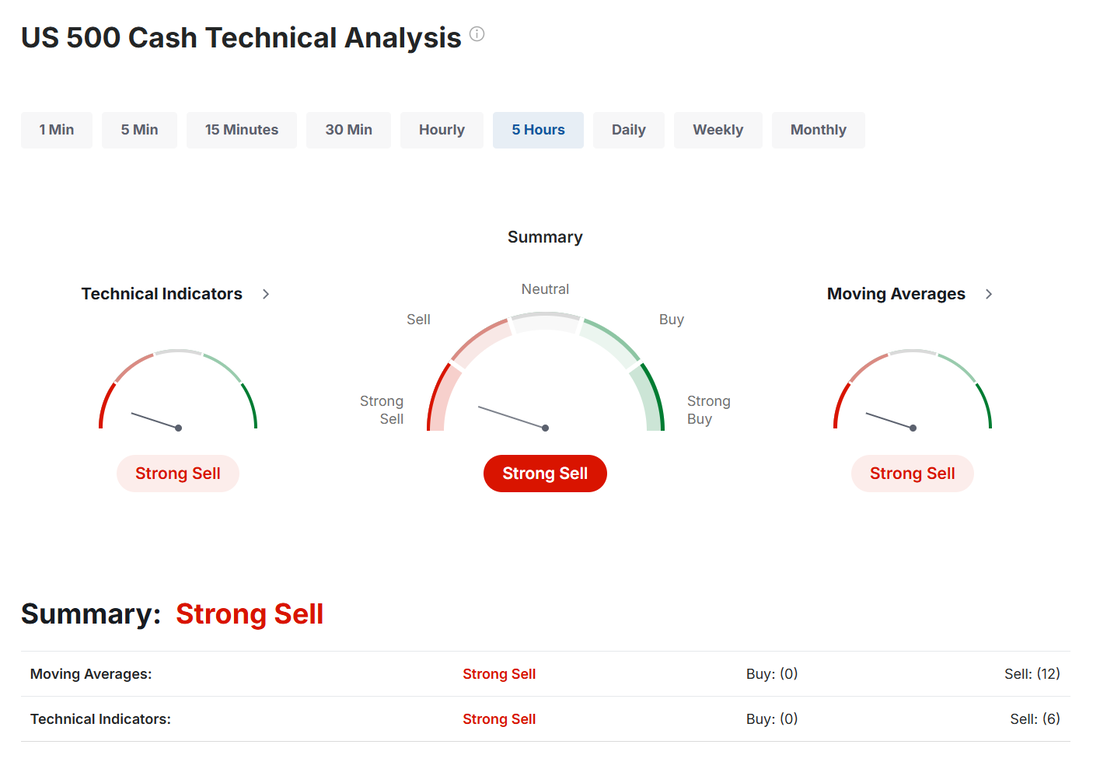Click the 'Sell' label on the summary gauge
This screenshot has height=769, width=1100.
point(419,319)
